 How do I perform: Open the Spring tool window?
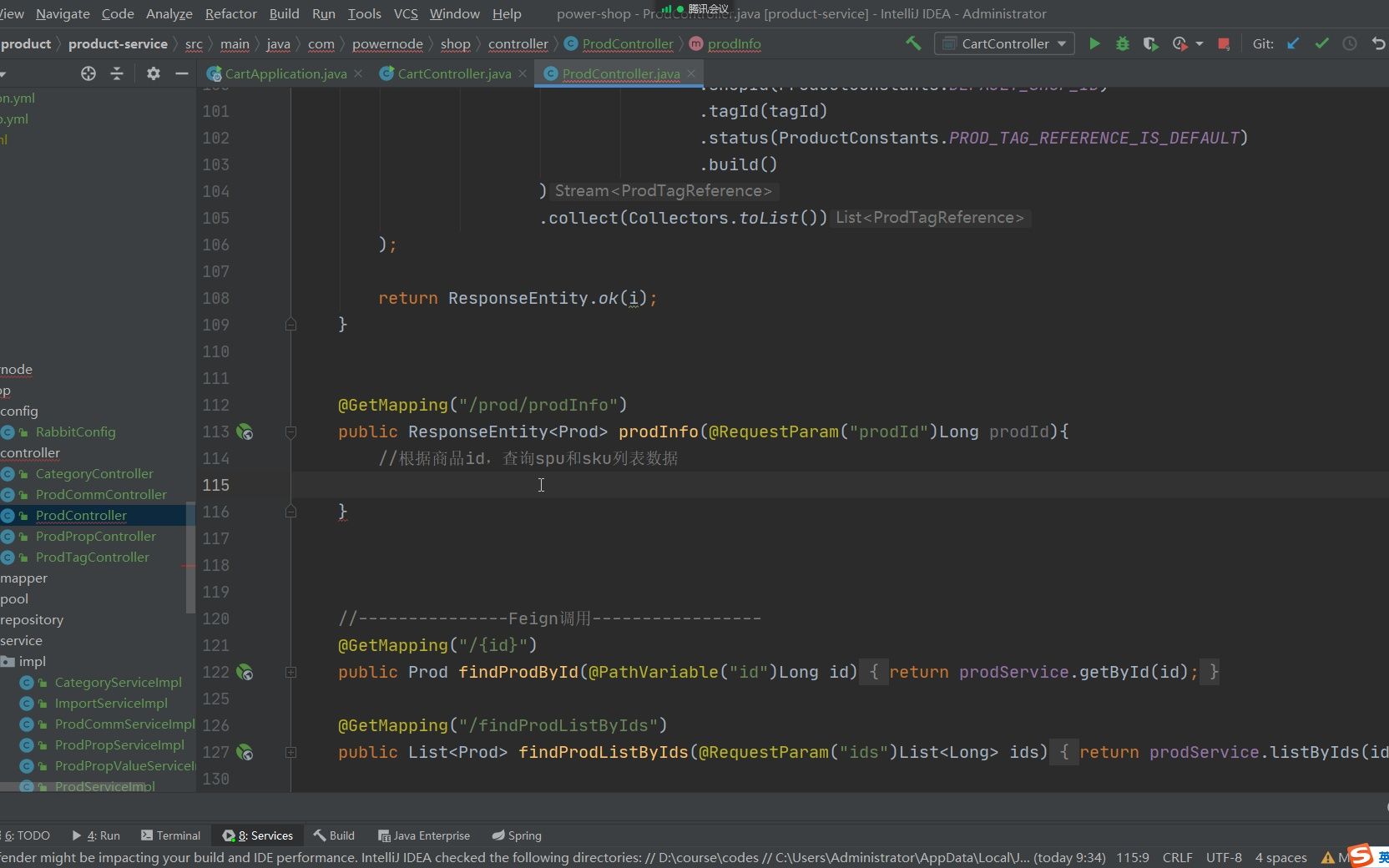(x=517, y=835)
